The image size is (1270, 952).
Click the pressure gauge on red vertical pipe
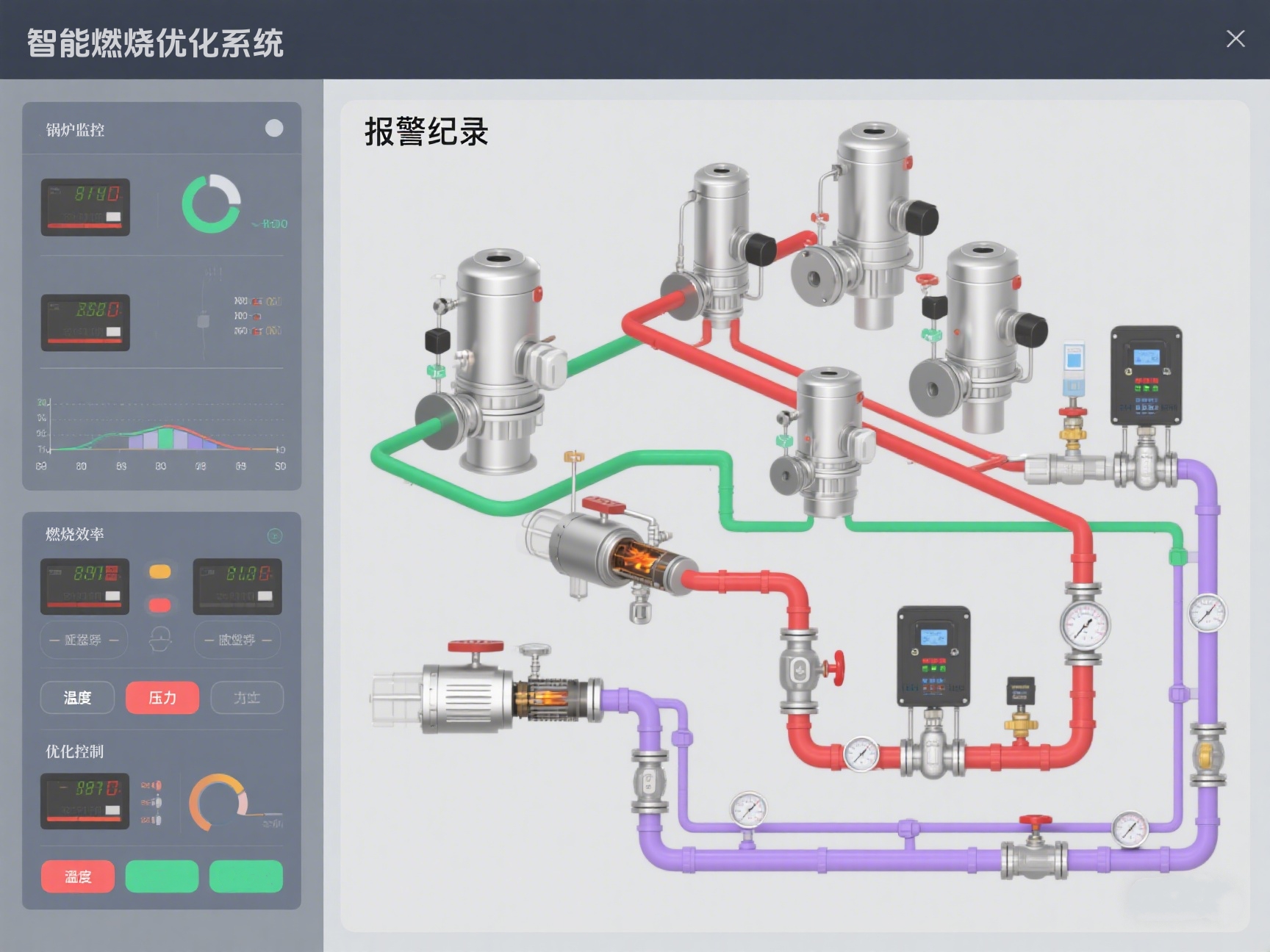[x=1085, y=625]
